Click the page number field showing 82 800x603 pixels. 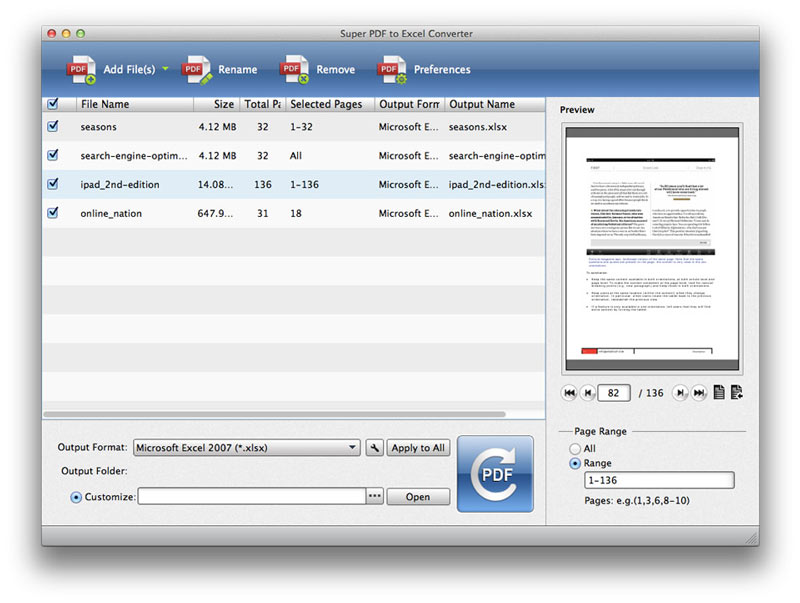[614, 393]
